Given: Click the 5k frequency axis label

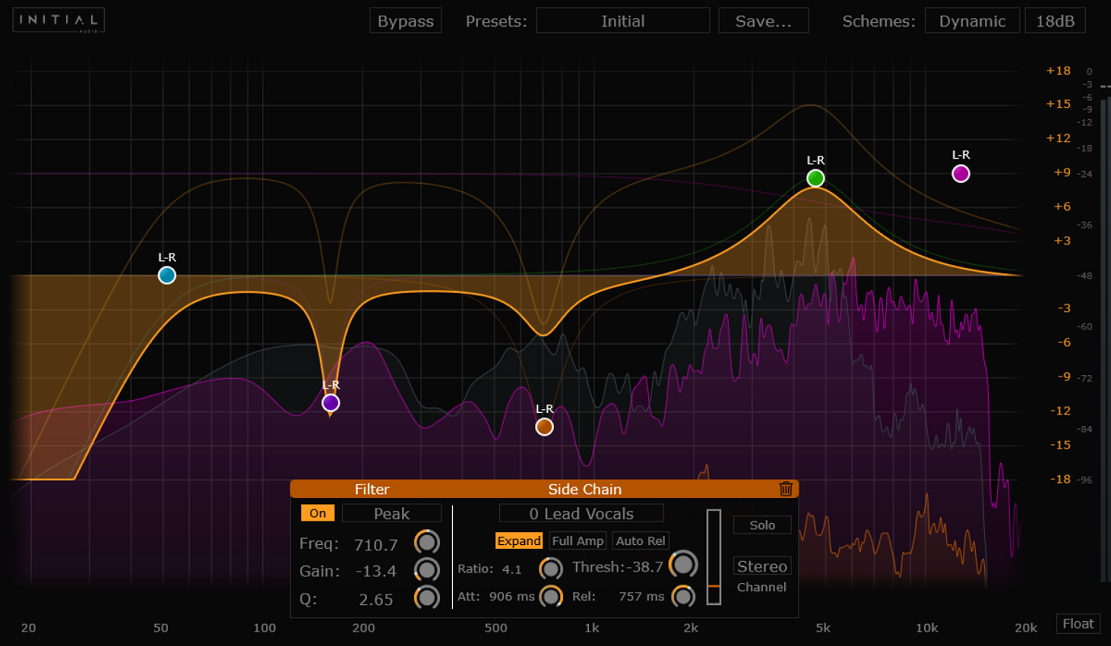Looking at the screenshot, I should click(x=823, y=628).
